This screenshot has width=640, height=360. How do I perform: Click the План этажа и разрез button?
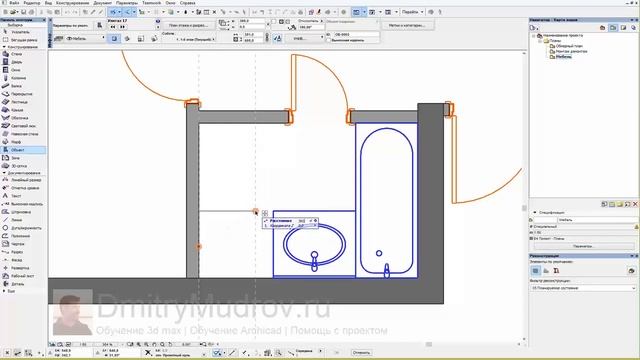[188, 25]
